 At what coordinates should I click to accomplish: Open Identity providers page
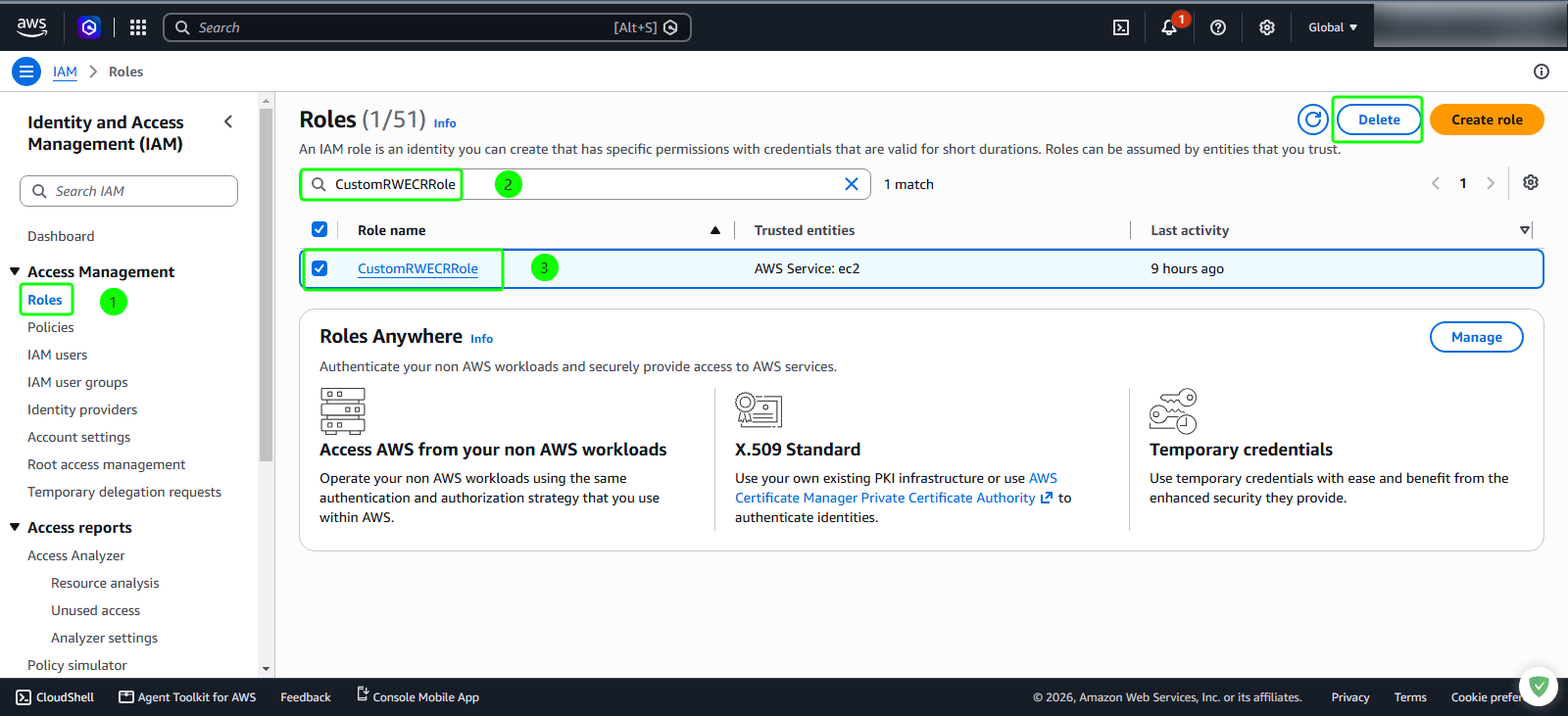82,409
